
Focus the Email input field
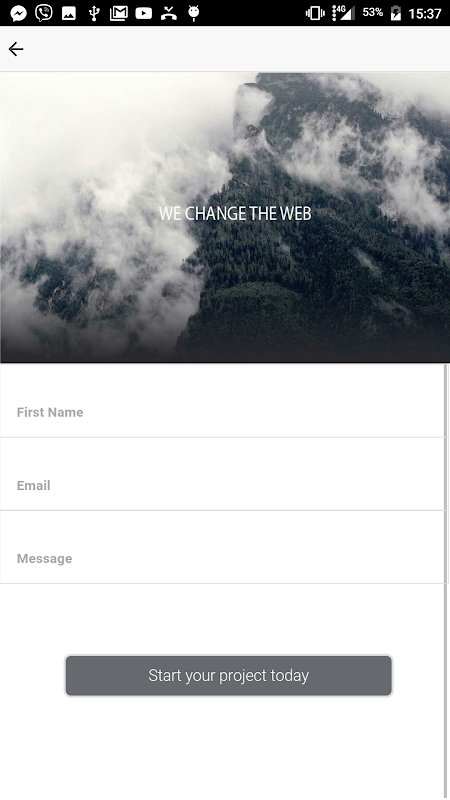click(x=223, y=474)
